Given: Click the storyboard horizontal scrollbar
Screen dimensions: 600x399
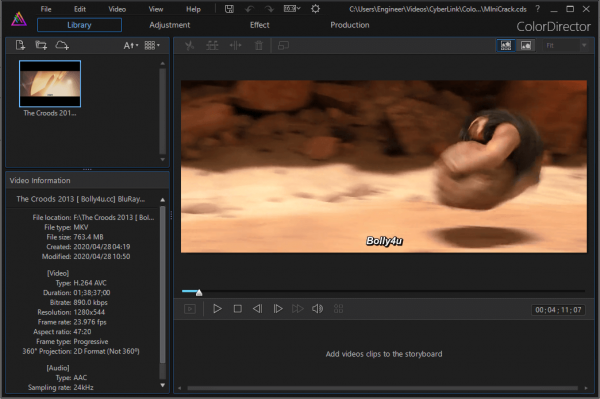Looking at the screenshot, I should (382, 388).
